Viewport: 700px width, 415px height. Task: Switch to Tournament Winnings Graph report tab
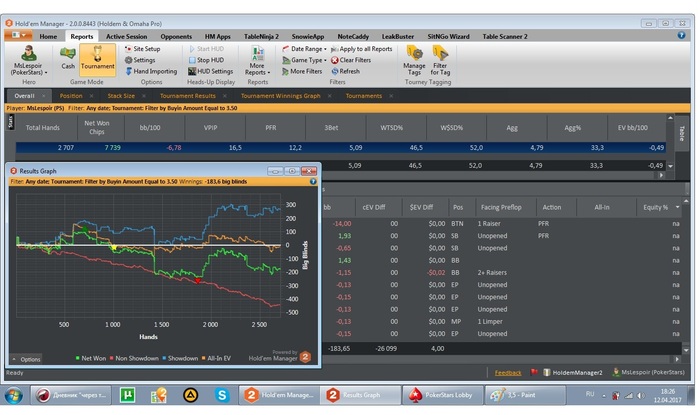coord(281,95)
